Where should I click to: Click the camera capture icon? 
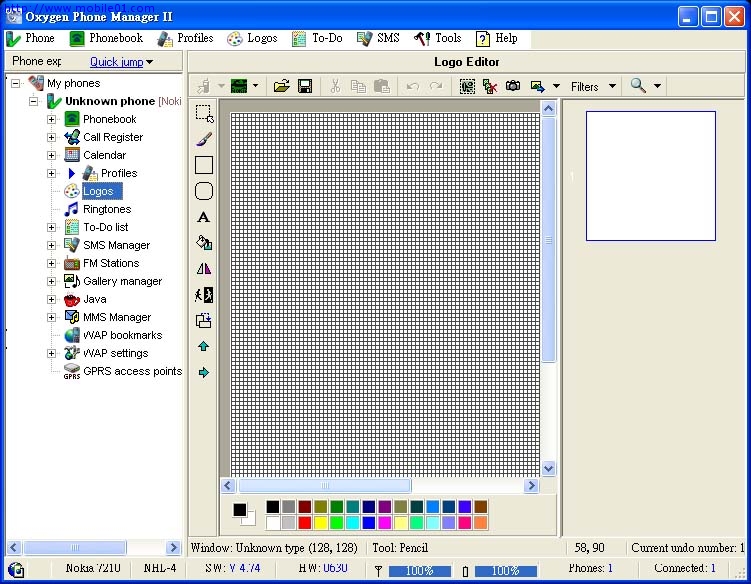513,86
